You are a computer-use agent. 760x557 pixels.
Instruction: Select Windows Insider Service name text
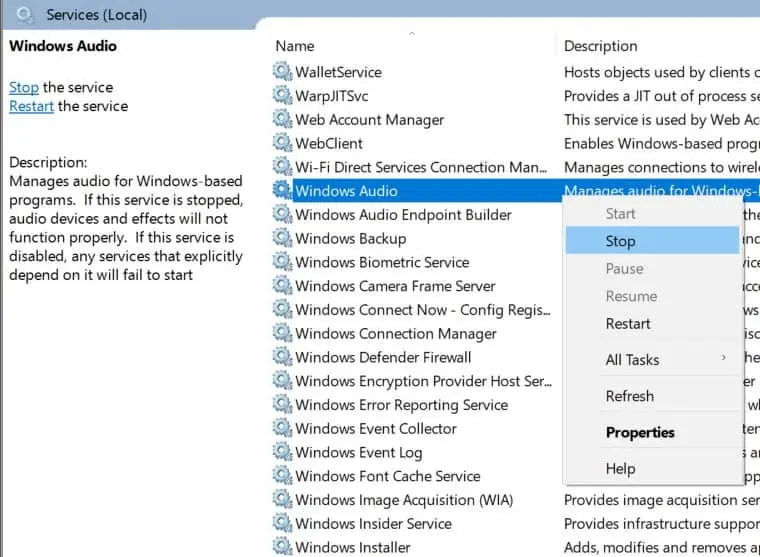click(373, 524)
